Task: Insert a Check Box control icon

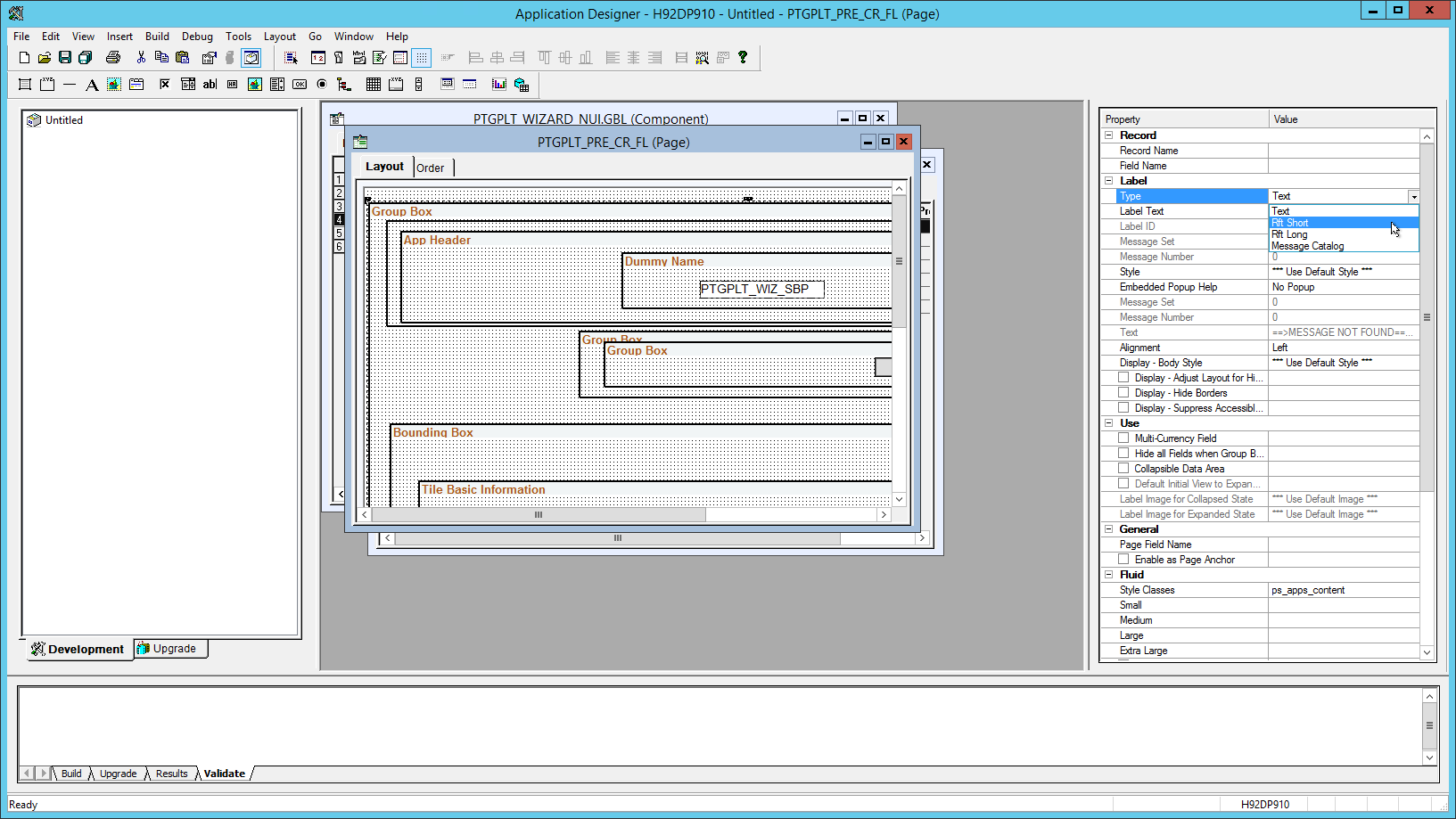Action: point(165,85)
